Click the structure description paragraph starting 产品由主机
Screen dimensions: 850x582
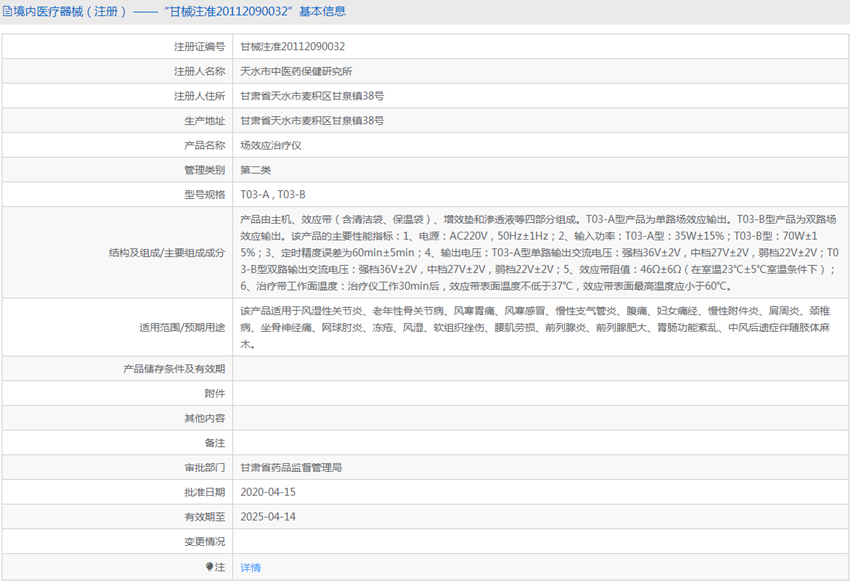point(539,253)
